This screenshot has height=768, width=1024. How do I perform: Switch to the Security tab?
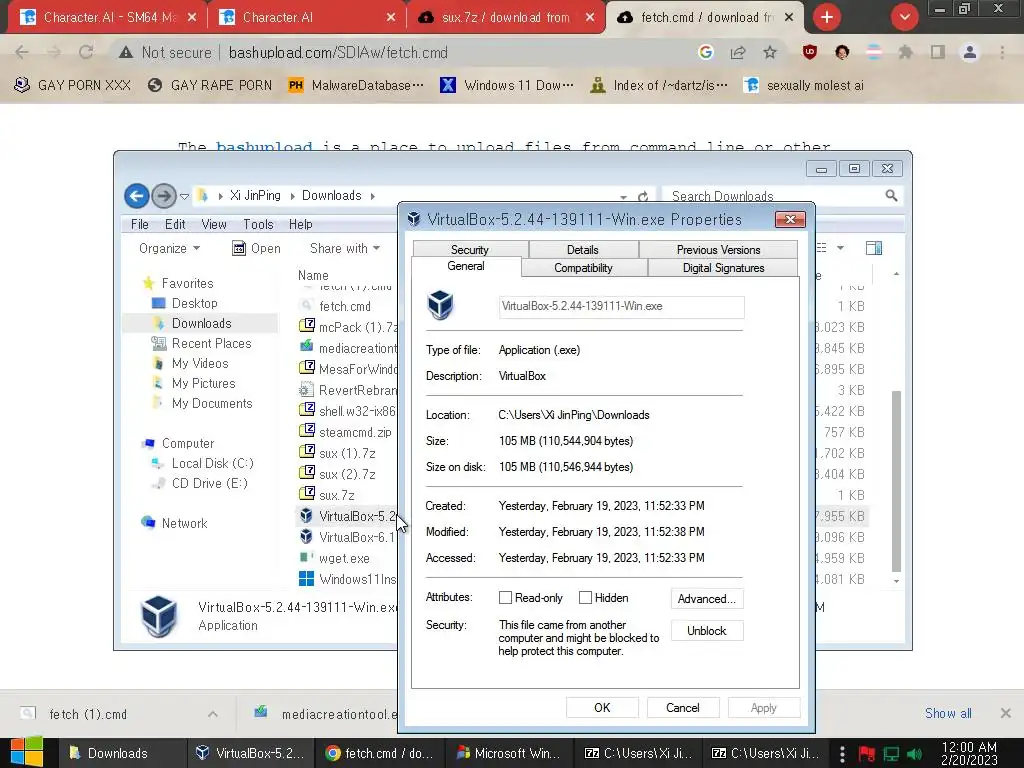470,249
